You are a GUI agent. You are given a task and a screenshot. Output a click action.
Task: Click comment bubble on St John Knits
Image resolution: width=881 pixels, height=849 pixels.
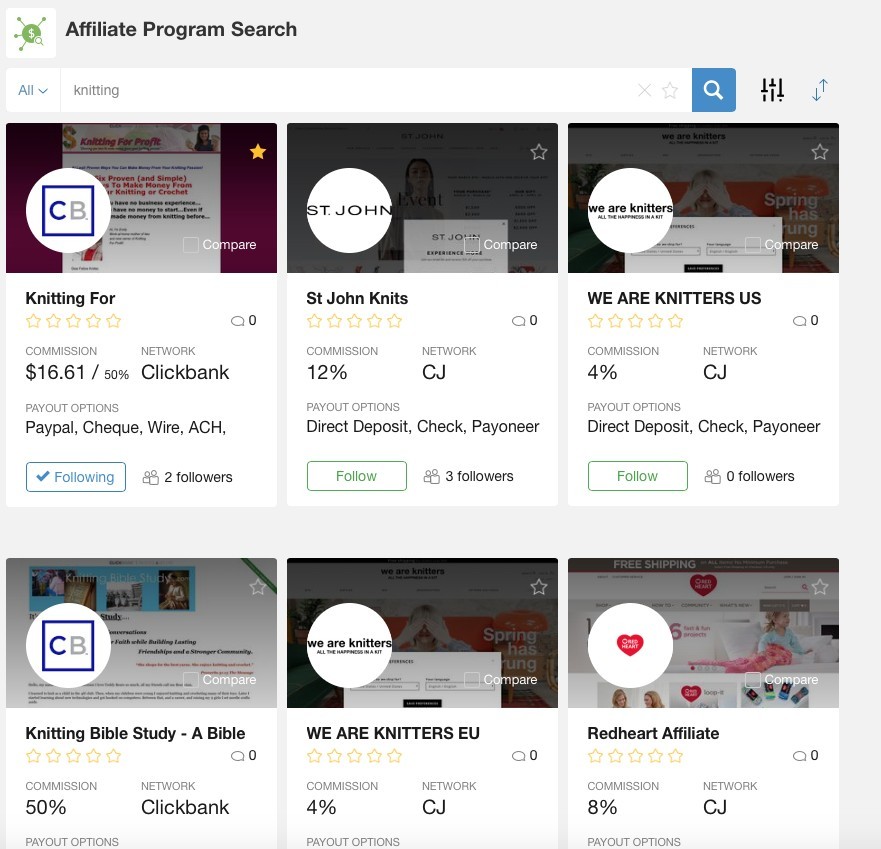(x=519, y=321)
